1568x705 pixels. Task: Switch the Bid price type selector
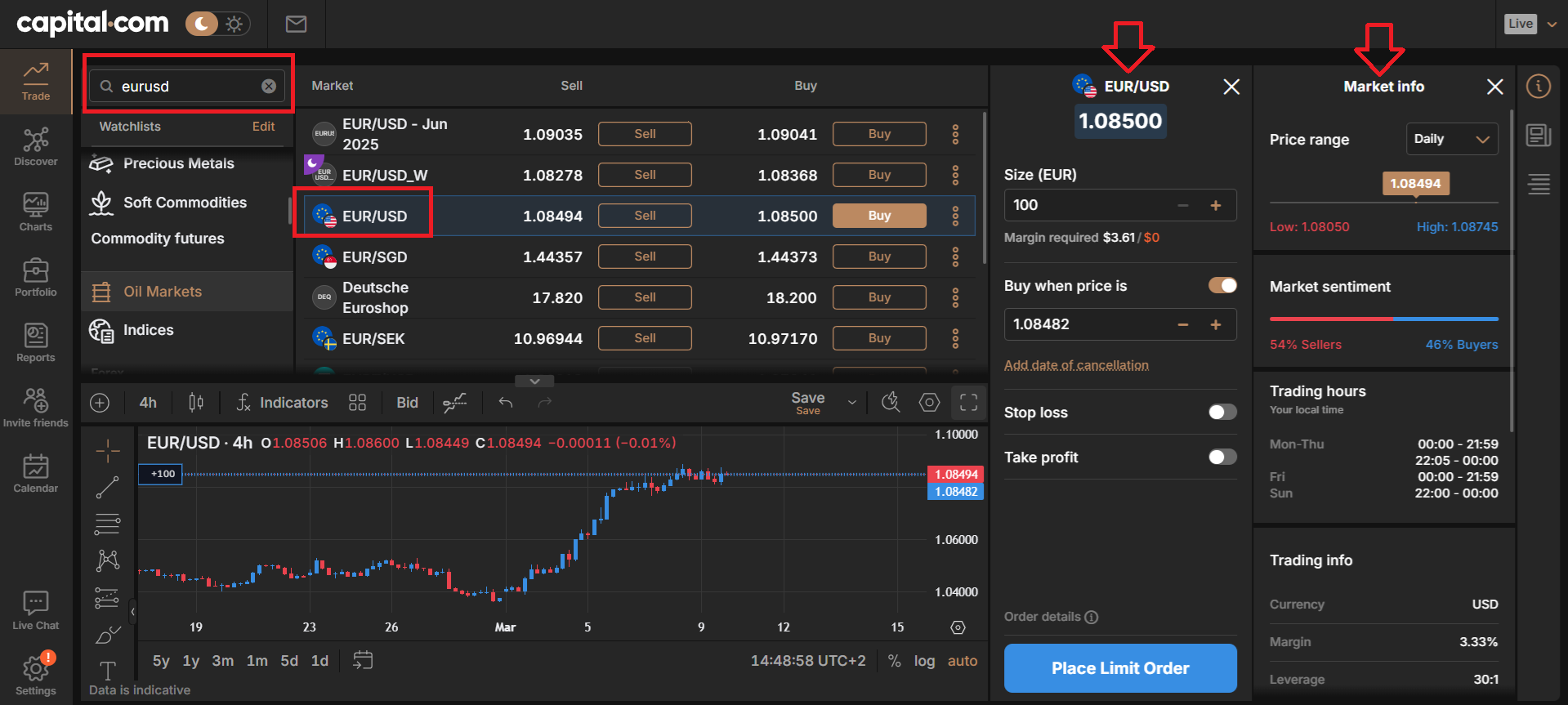[x=407, y=403]
